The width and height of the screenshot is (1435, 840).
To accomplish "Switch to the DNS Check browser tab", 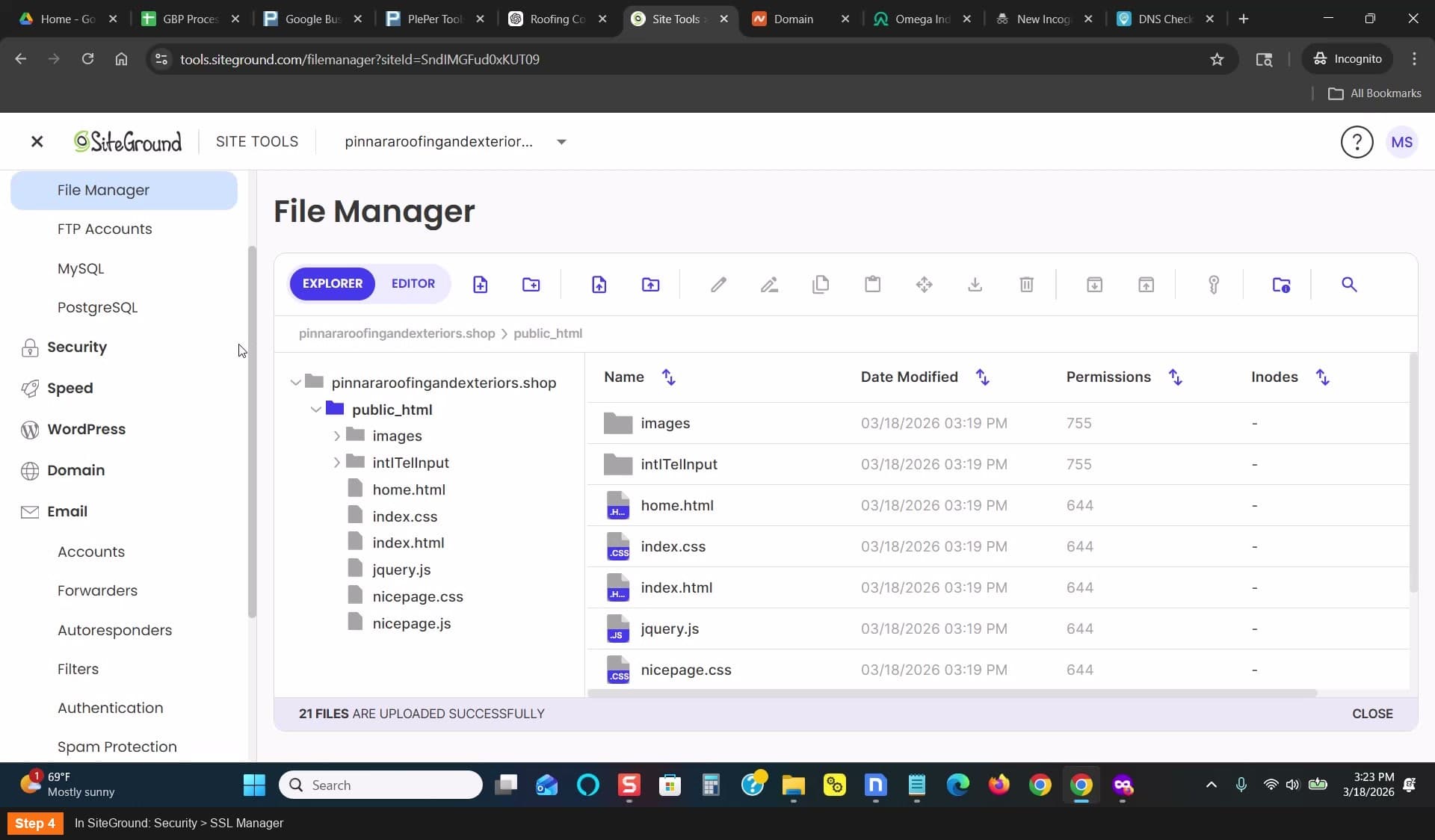I will [x=1165, y=19].
